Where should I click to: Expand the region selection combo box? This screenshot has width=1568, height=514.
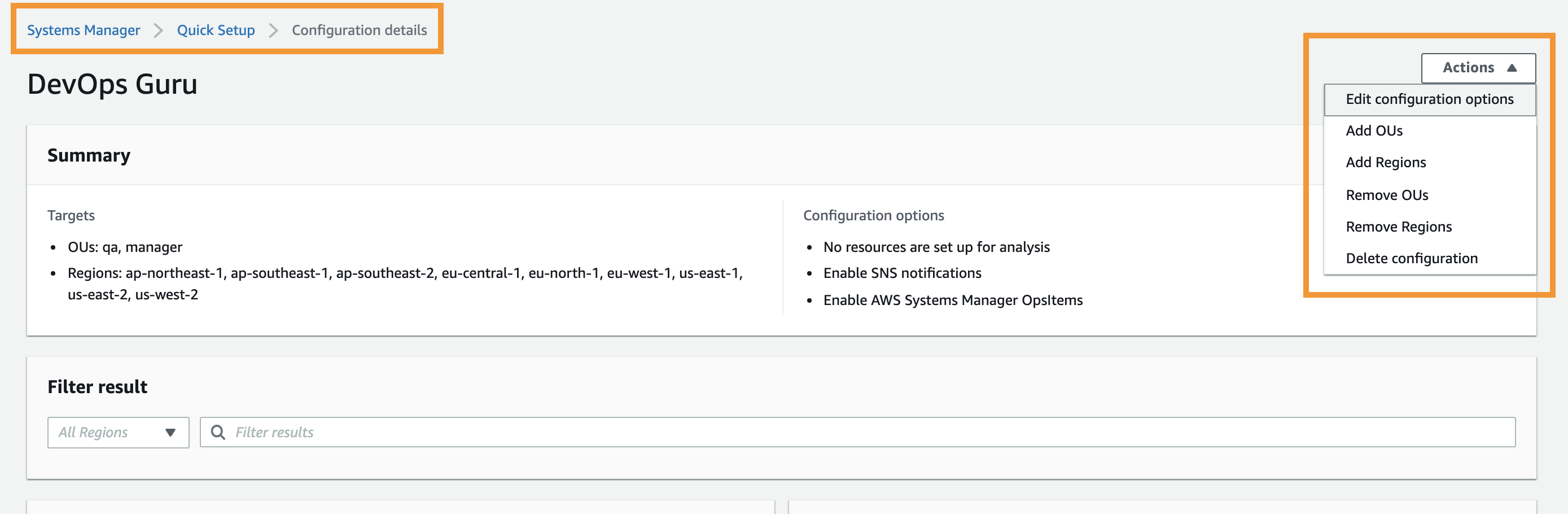click(117, 433)
